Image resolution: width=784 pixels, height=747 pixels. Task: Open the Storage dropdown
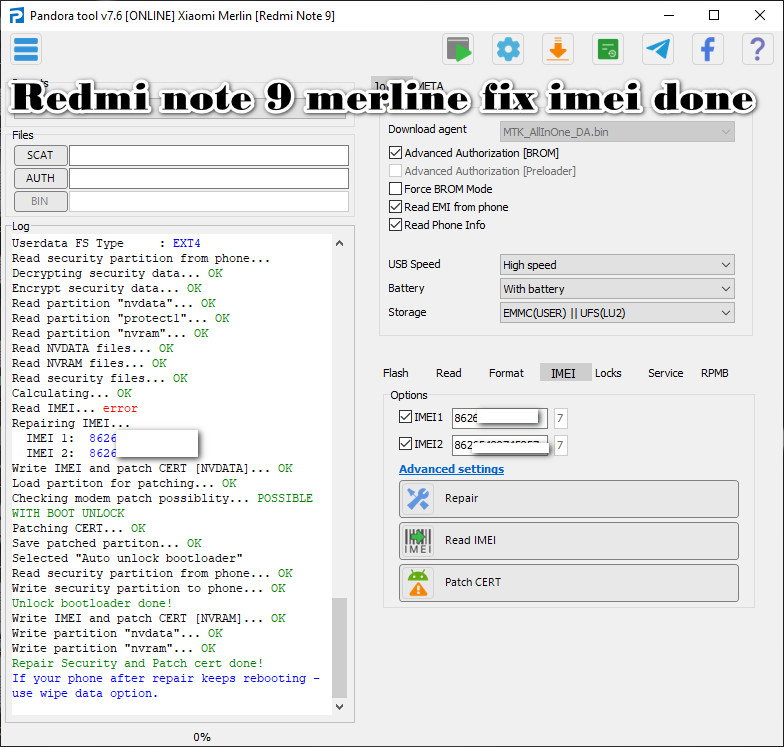pos(617,312)
